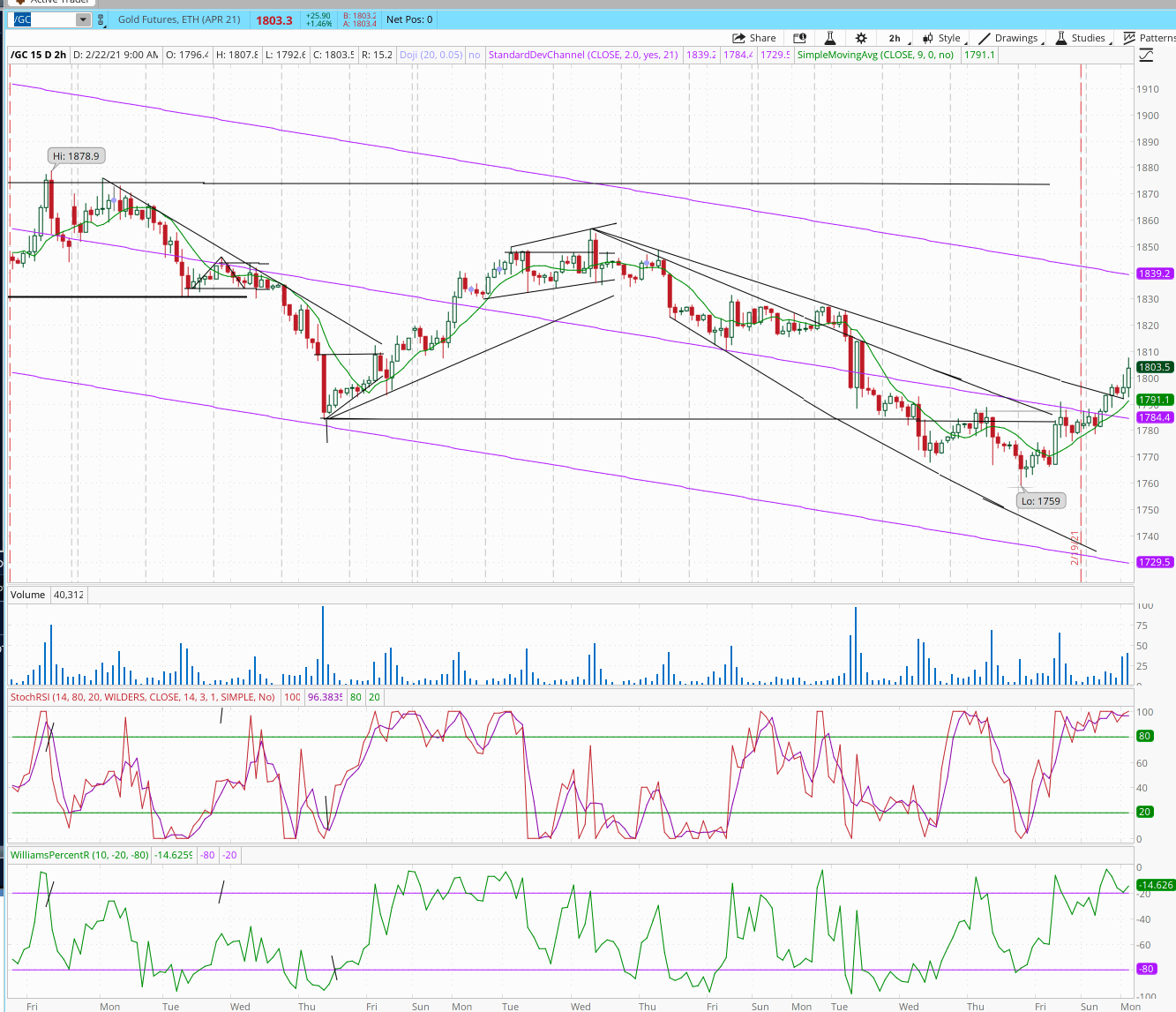Open the Style menu
1176x1012 pixels.
[x=943, y=38]
